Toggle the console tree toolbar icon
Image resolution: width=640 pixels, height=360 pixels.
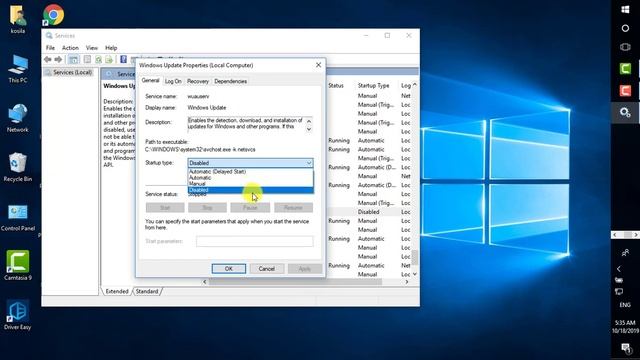(x=73, y=60)
